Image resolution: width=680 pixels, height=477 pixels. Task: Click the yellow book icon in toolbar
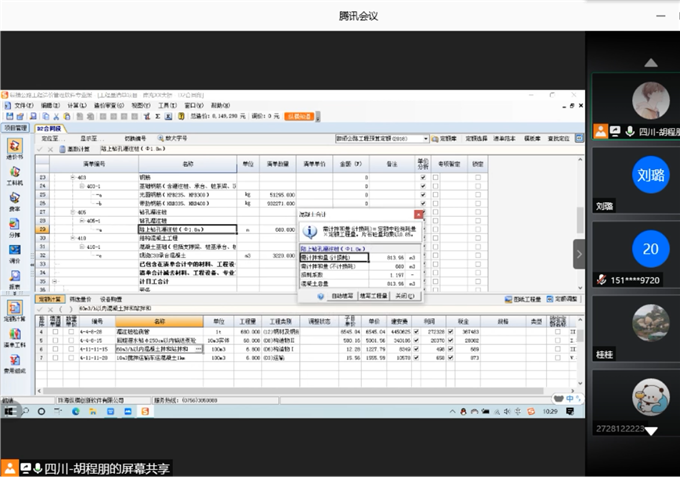click(x=181, y=117)
